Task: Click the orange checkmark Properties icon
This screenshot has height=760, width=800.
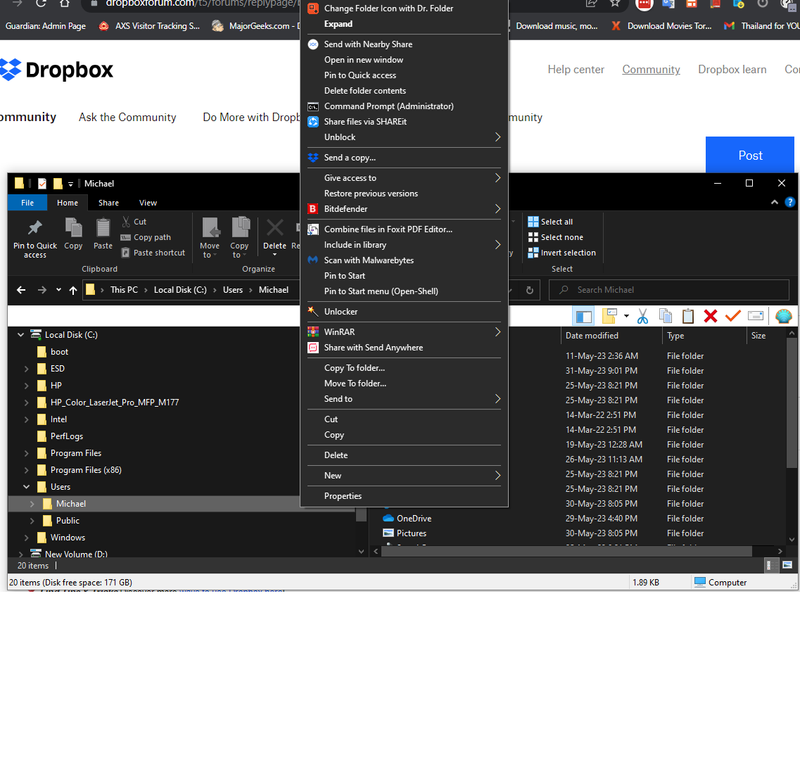Action: pyautogui.click(x=733, y=316)
